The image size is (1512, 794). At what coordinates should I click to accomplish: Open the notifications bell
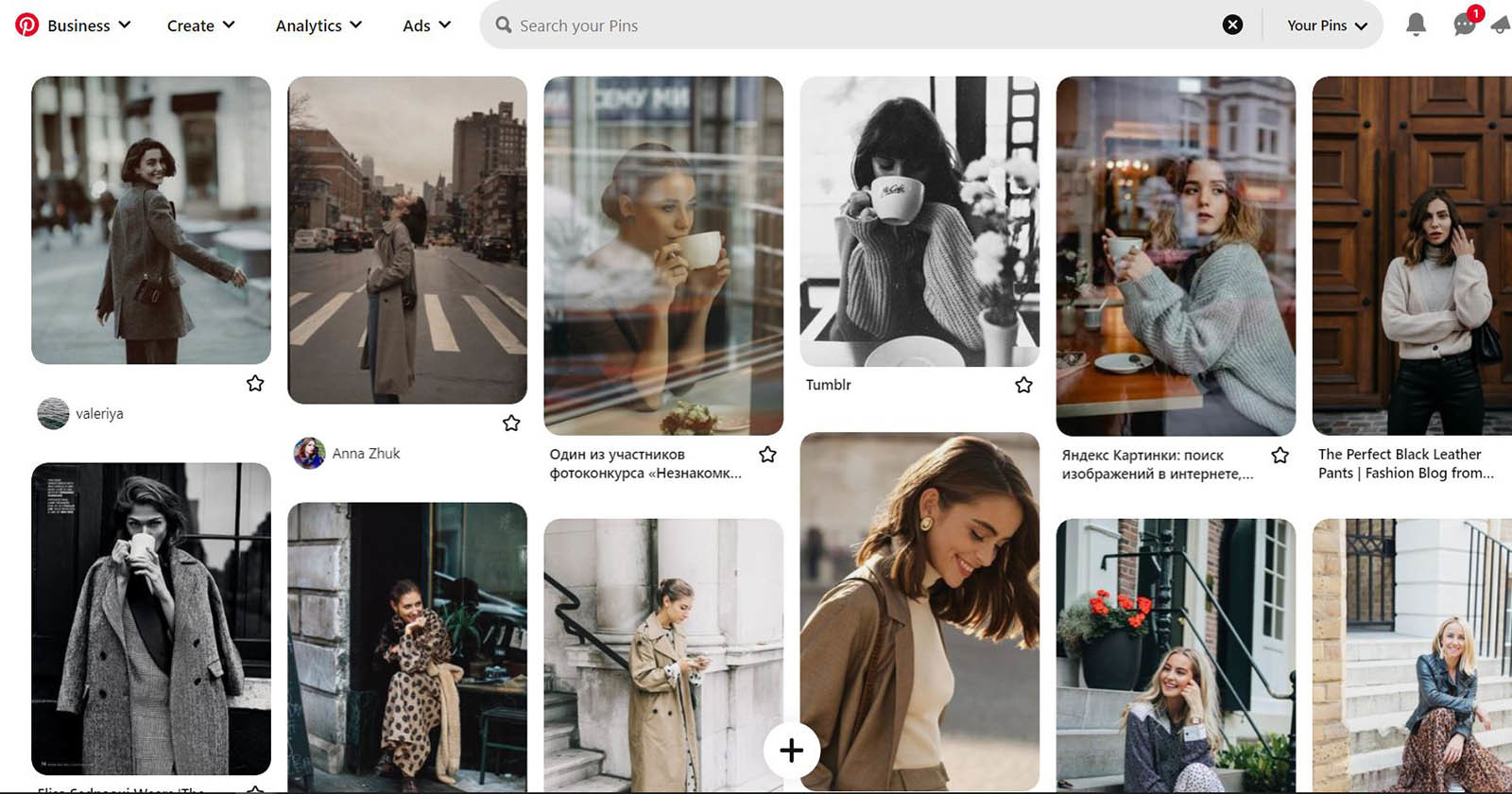pyautogui.click(x=1416, y=25)
